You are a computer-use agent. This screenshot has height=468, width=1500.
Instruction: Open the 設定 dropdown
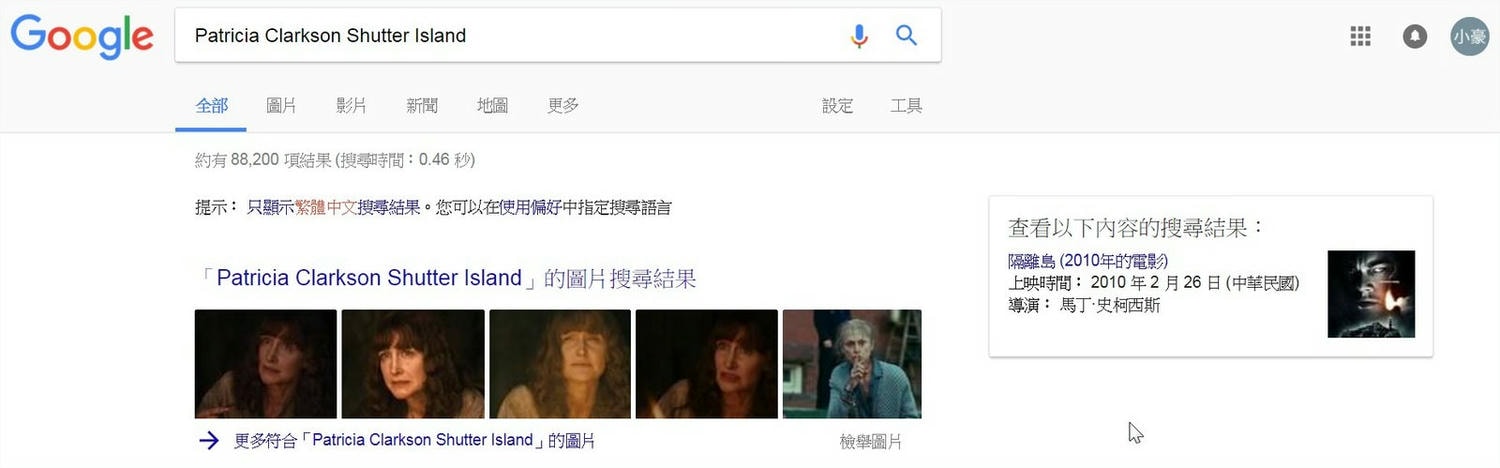tap(838, 106)
